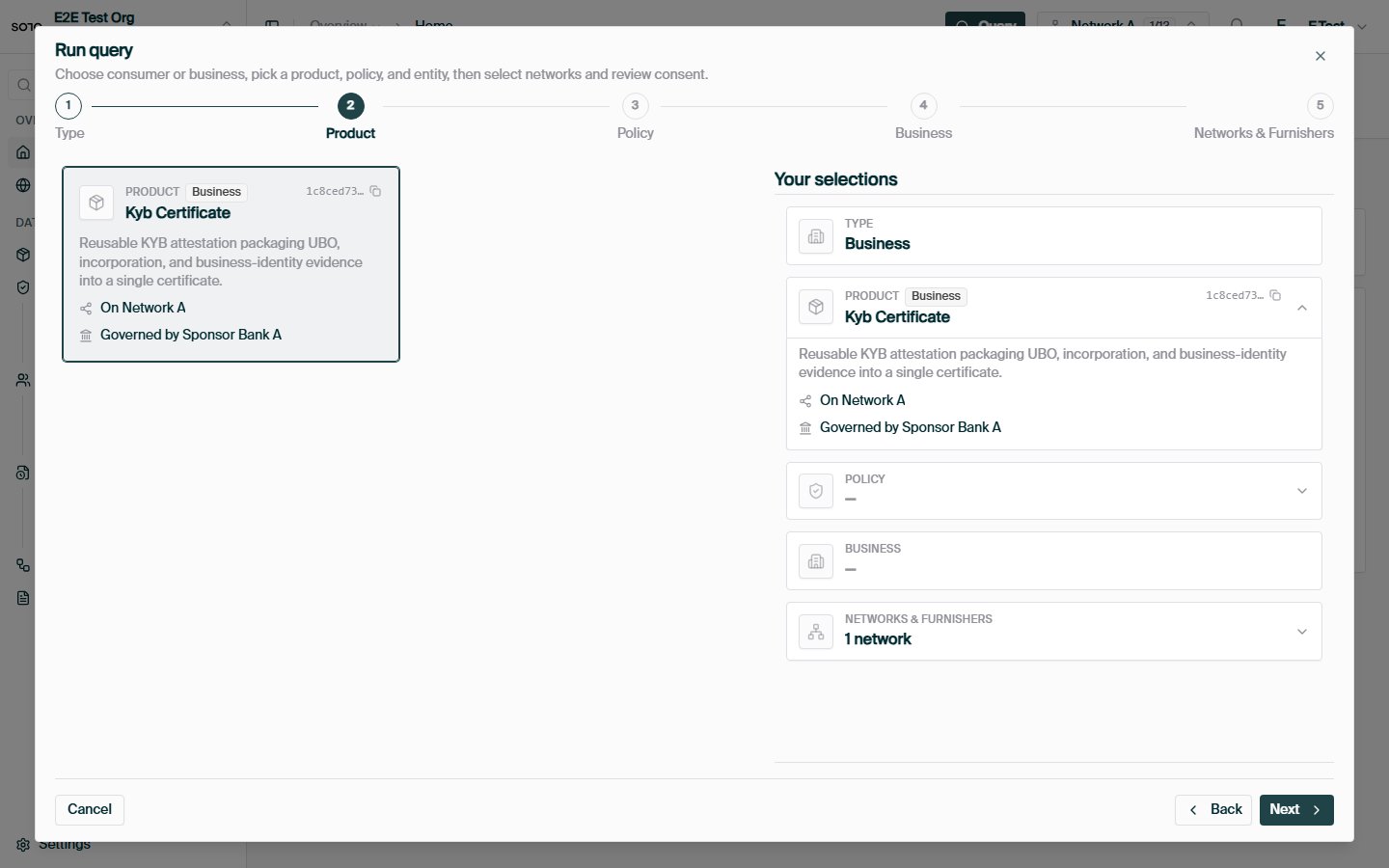Open Home icon in background sidebar
This screenshot has height=868, width=1389.
click(x=23, y=152)
